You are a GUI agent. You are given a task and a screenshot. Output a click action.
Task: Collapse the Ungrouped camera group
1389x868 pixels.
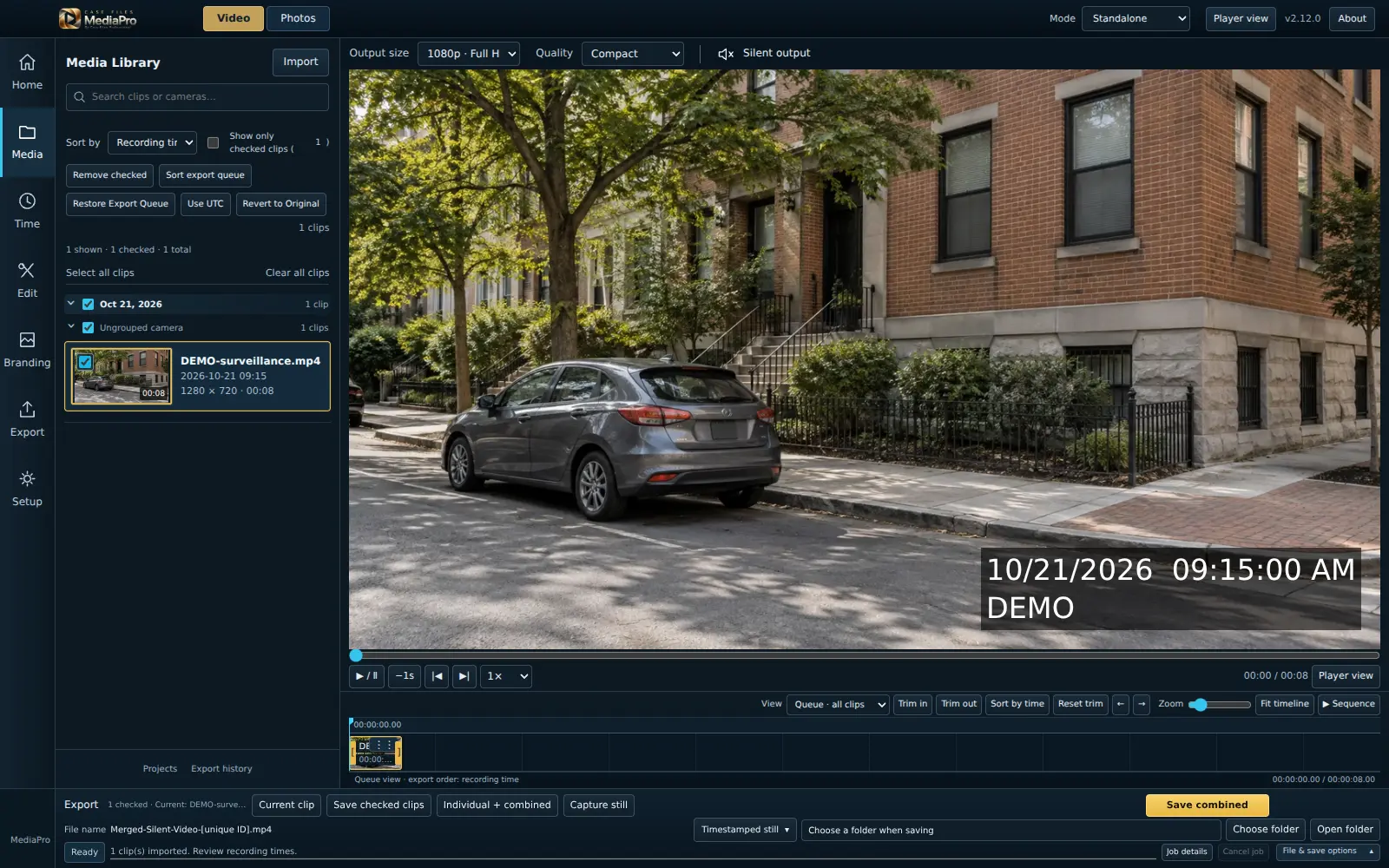(x=71, y=327)
